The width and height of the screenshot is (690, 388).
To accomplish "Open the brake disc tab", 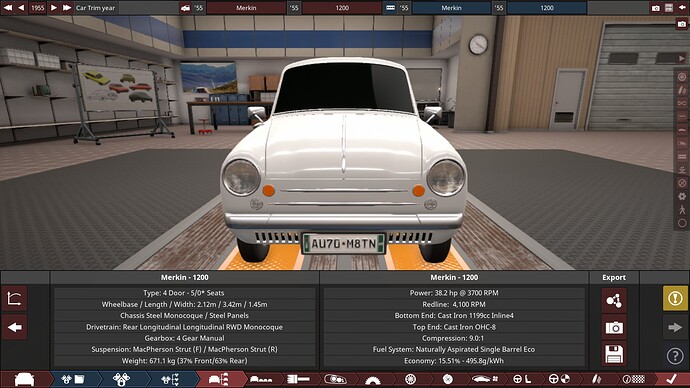I will point(448,379).
